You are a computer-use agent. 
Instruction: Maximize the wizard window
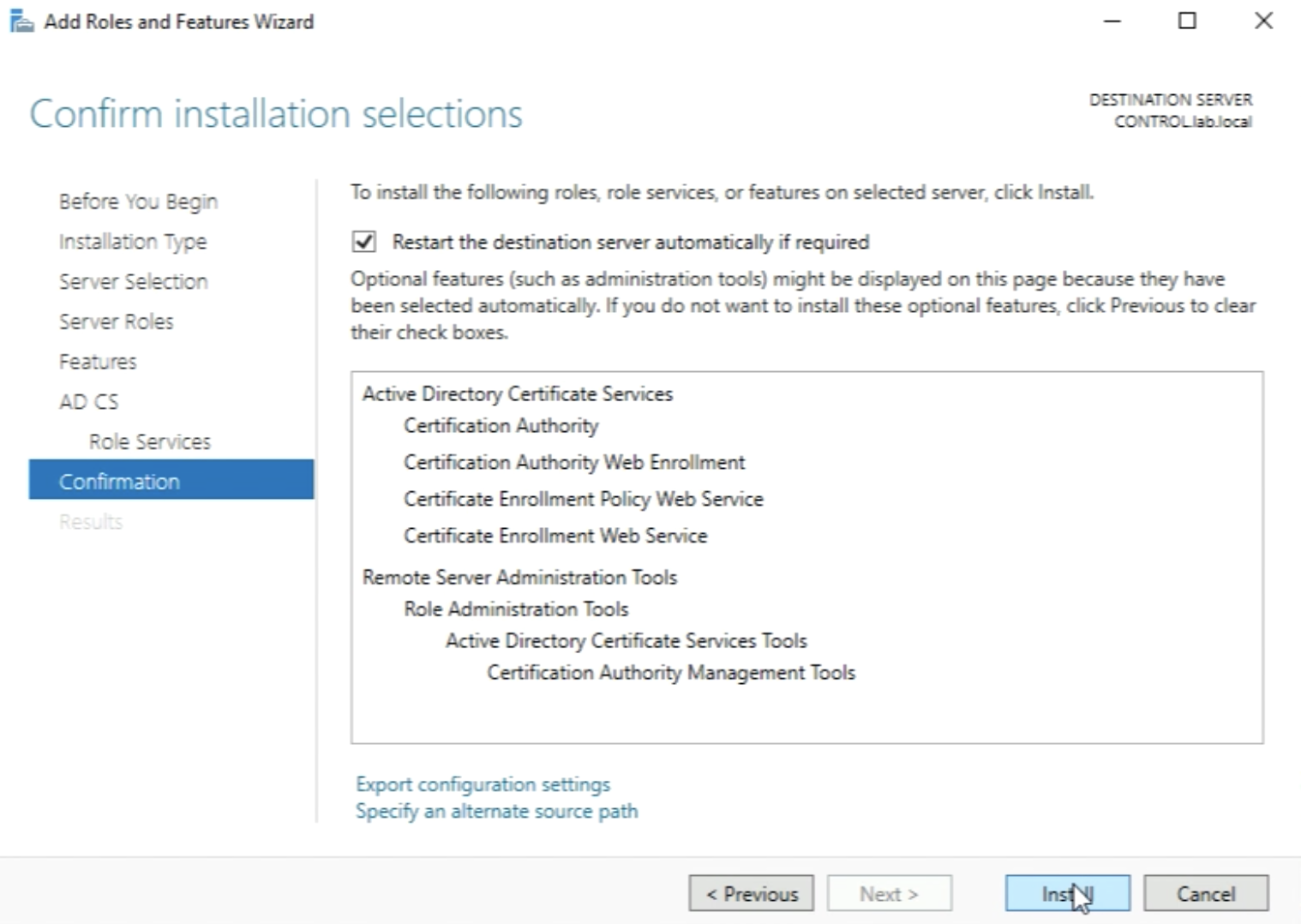[x=1187, y=21]
